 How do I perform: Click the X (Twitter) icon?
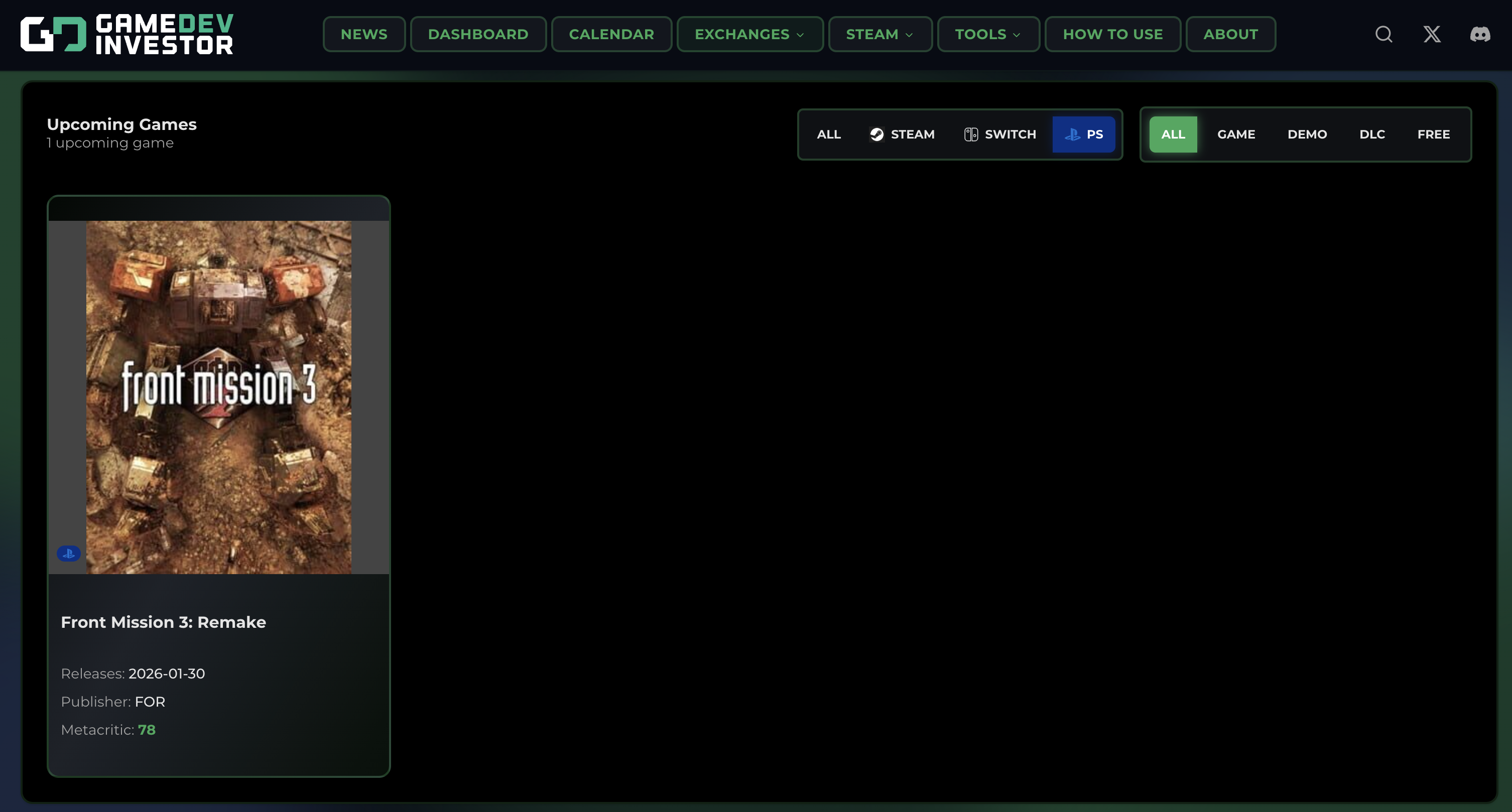click(x=1432, y=34)
